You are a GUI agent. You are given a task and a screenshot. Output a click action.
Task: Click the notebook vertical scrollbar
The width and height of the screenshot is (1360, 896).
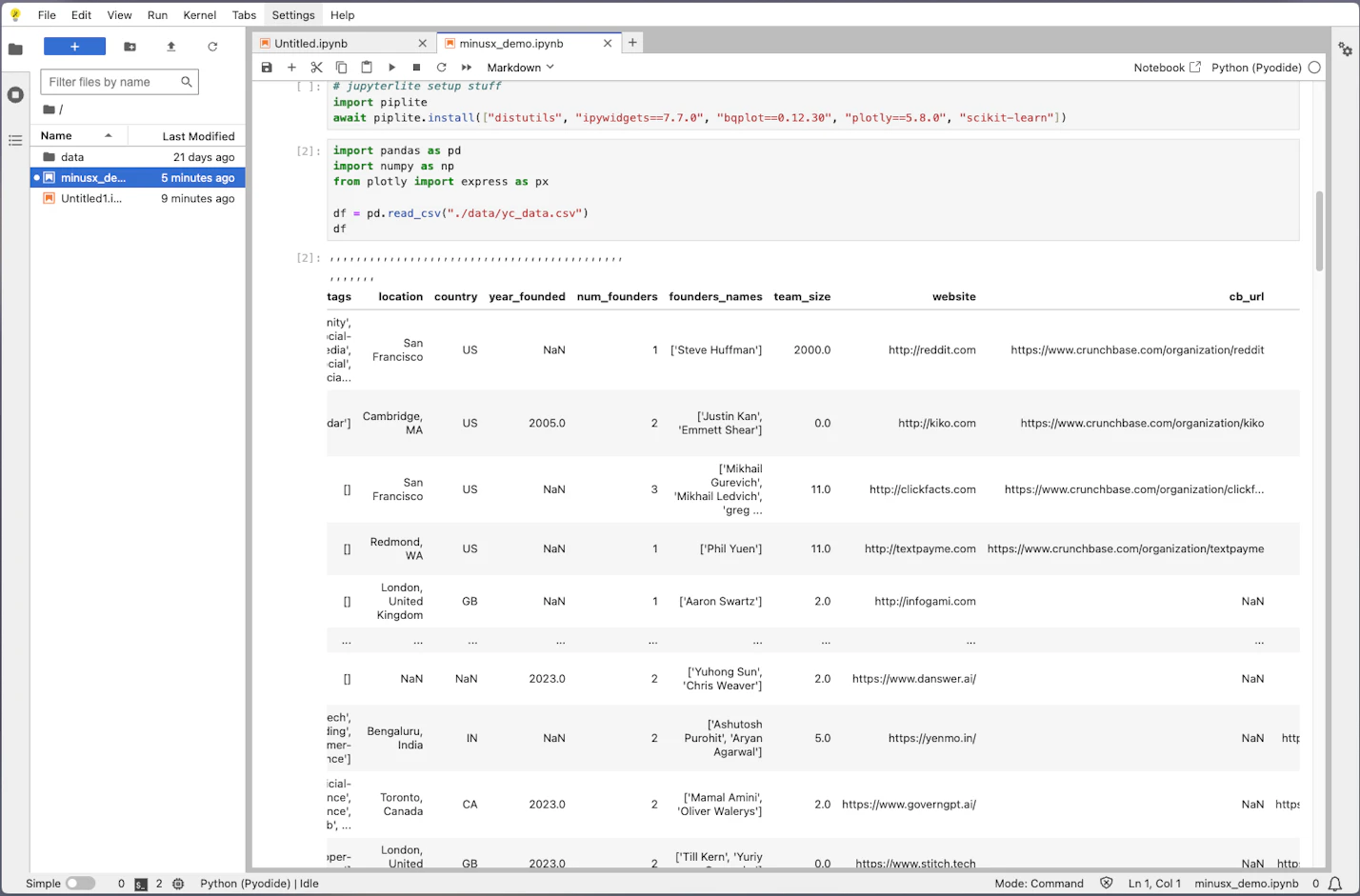point(1319,231)
